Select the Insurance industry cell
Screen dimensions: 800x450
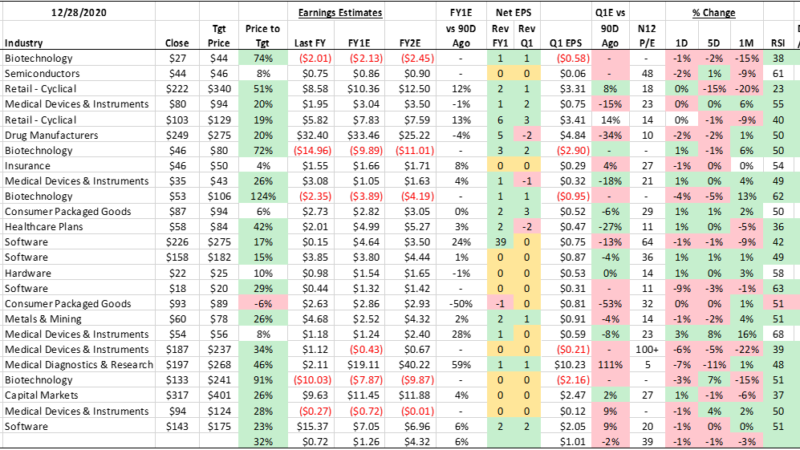28,163
